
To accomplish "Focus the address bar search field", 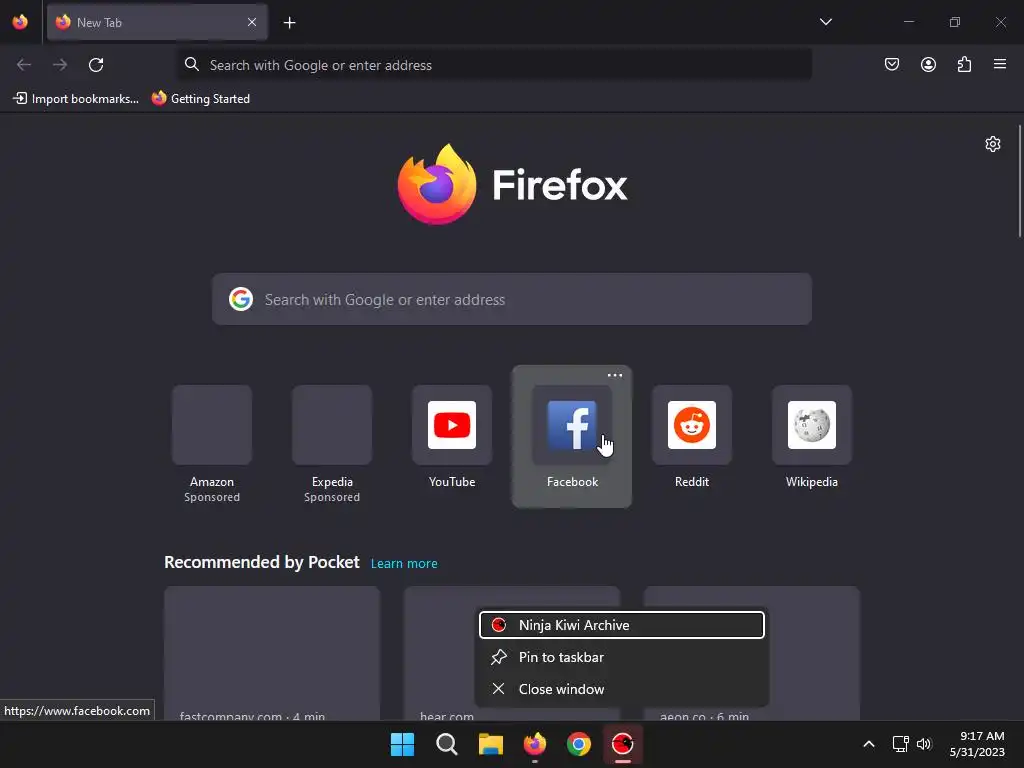I will coord(494,65).
